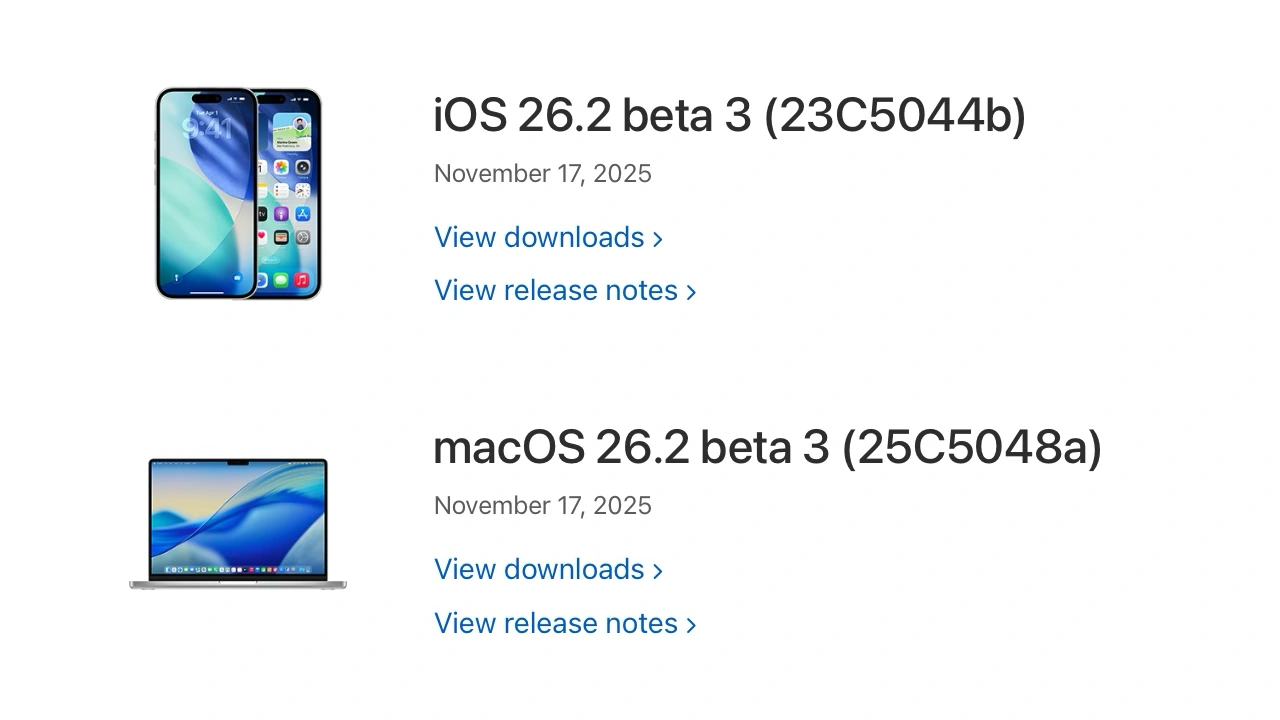Open the App Store icon
This screenshot has width=1280, height=720.
pos(303,213)
